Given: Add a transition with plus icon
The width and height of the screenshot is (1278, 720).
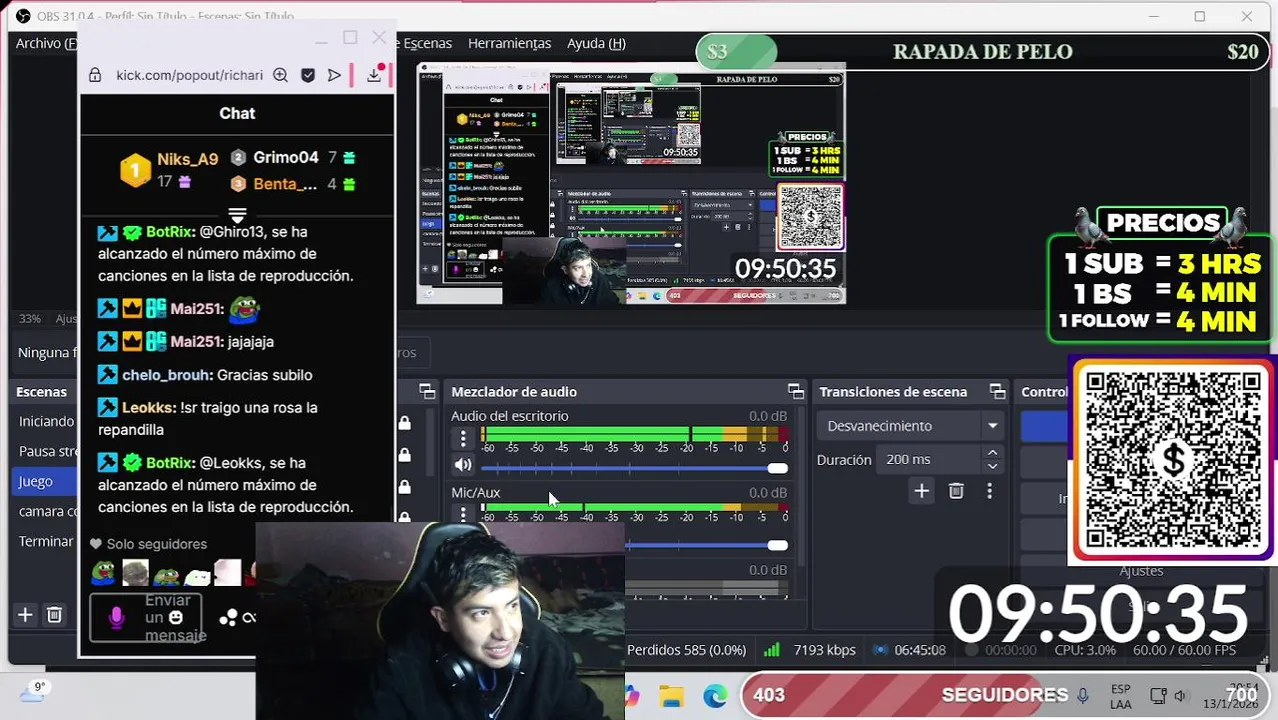Looking at the screenshot, I should click(x=922, y=491).
